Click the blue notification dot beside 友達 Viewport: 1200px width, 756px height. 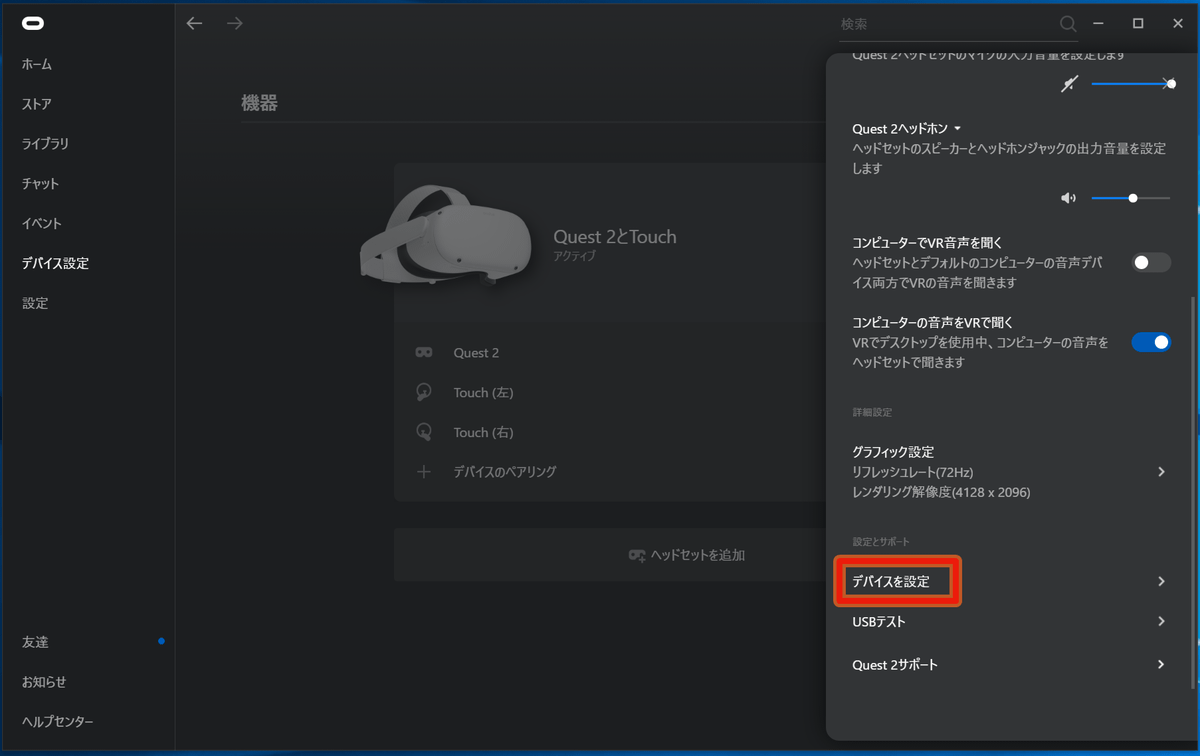point(161,641)
